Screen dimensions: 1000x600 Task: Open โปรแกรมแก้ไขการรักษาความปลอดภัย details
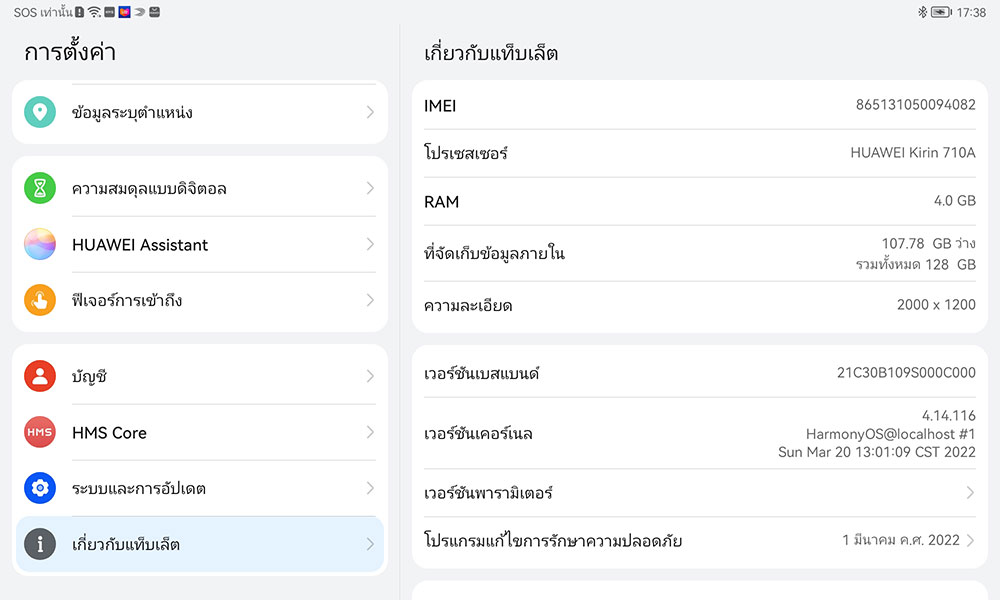[x=700, y=541]
